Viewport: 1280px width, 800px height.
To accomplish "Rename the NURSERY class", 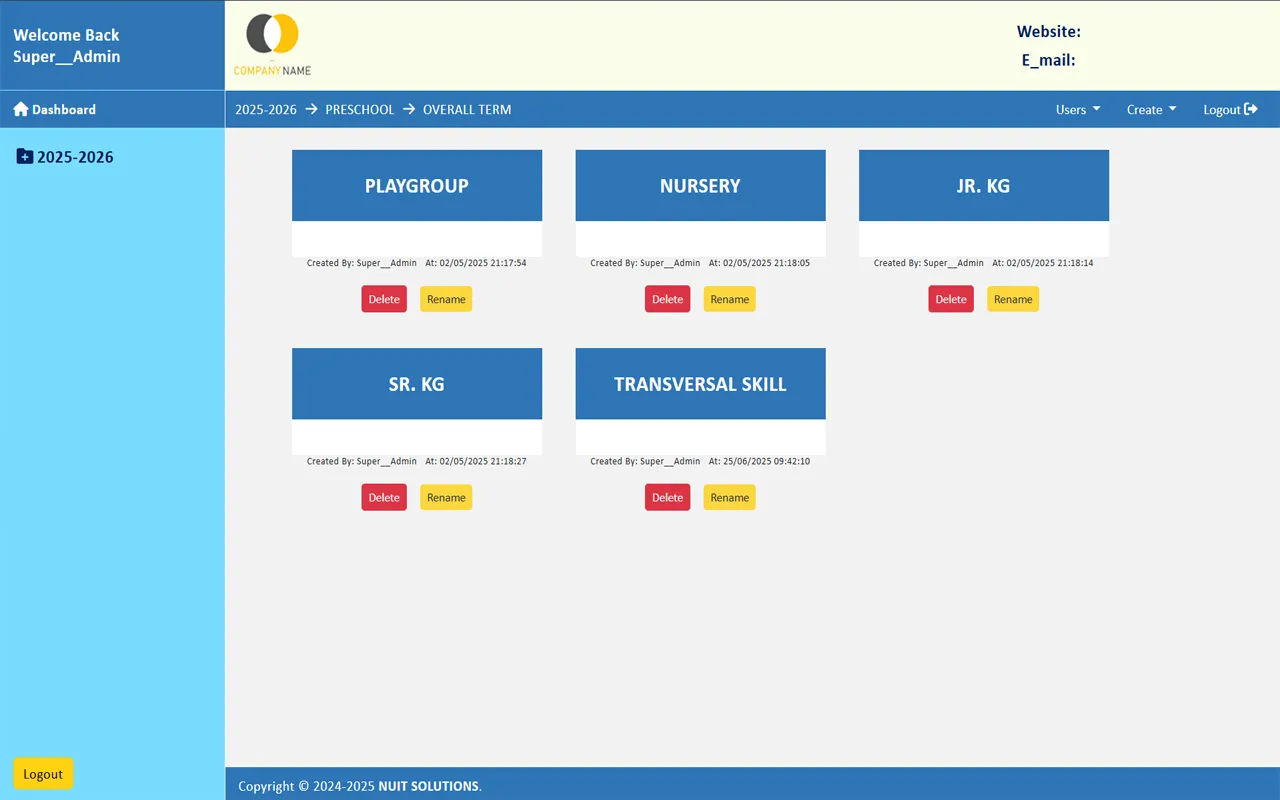I will (729, 299).
